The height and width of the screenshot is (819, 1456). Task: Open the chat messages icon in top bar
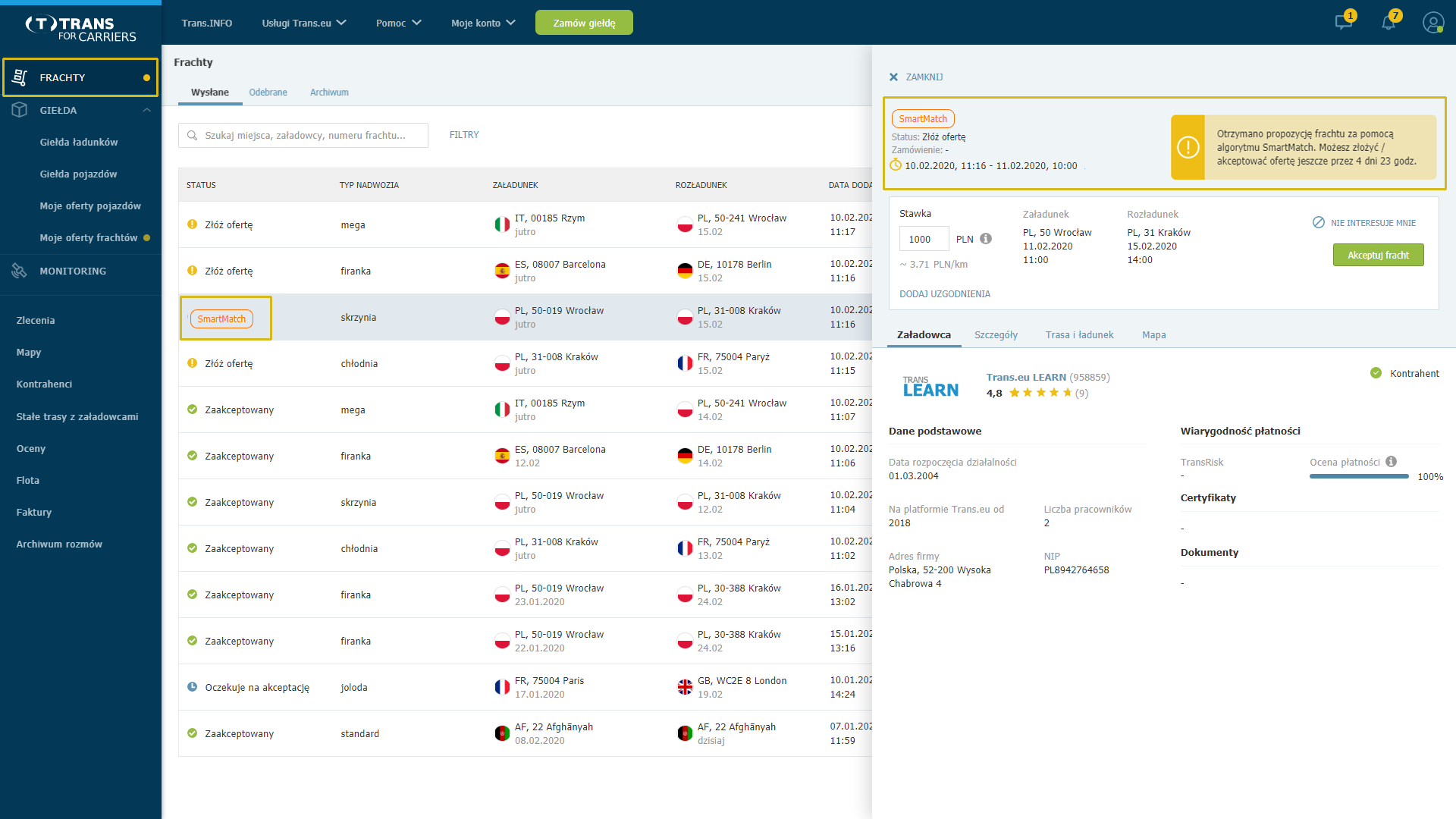coord(1344,23)
